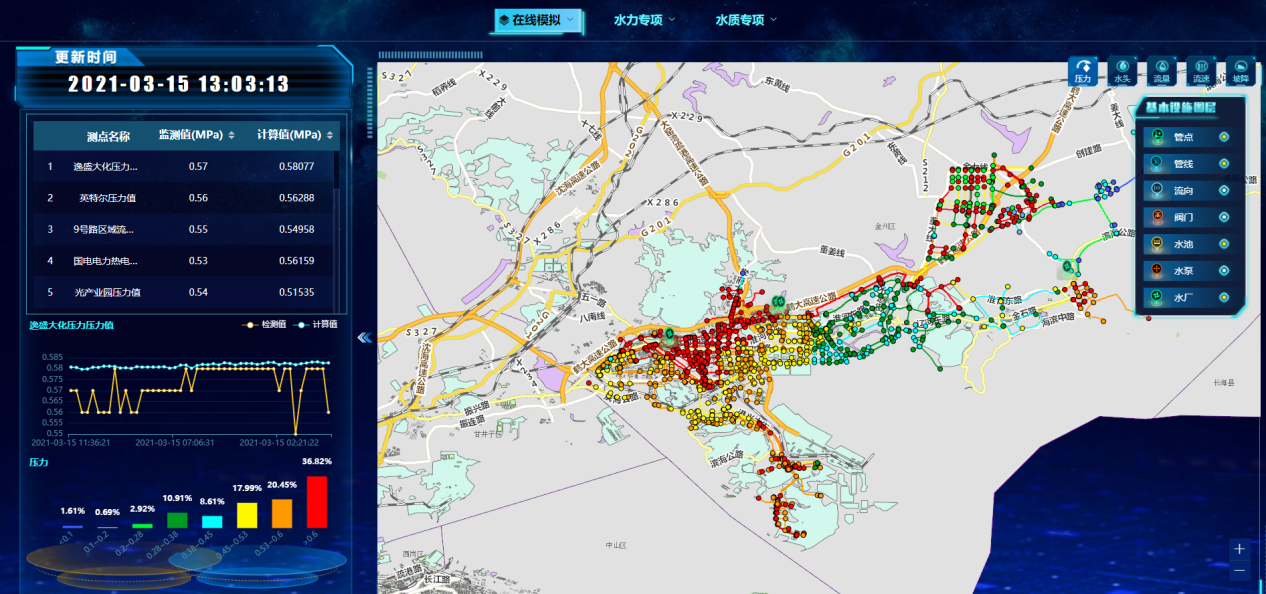Click the 水泵 pump layer icon
The height and width of the screenshot is (594, 1266).
(1156, 270)
